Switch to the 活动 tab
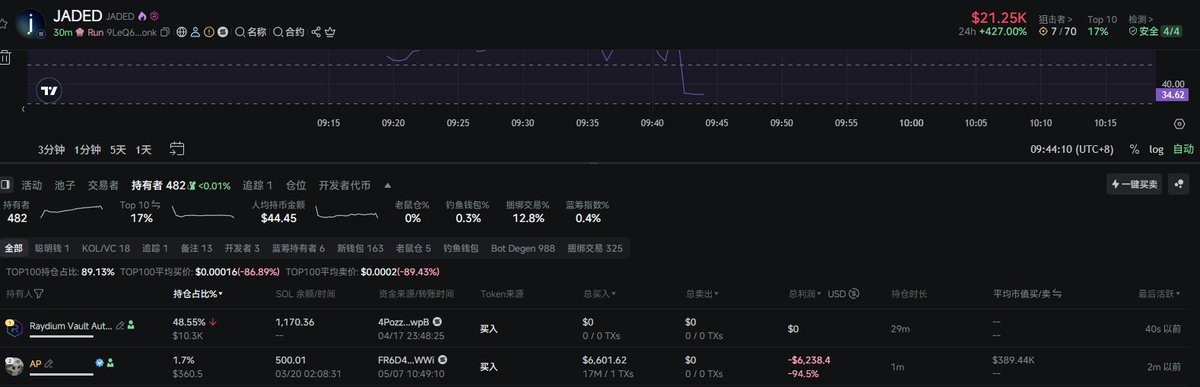Screen dimensions: 1200x387 pos(32,185)
